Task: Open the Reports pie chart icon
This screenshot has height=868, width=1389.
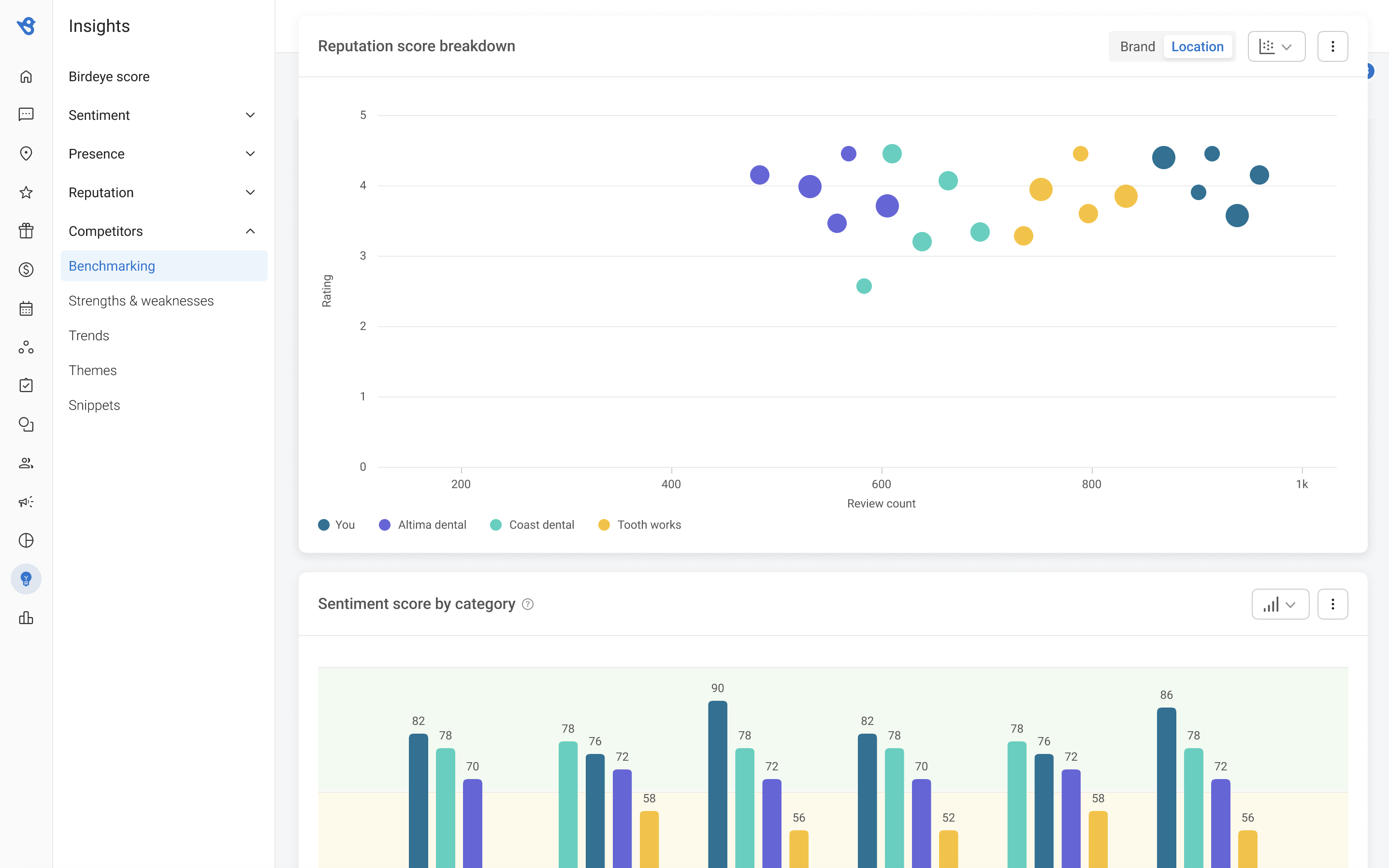Action: pyautogui.click(x=26, y=540)
